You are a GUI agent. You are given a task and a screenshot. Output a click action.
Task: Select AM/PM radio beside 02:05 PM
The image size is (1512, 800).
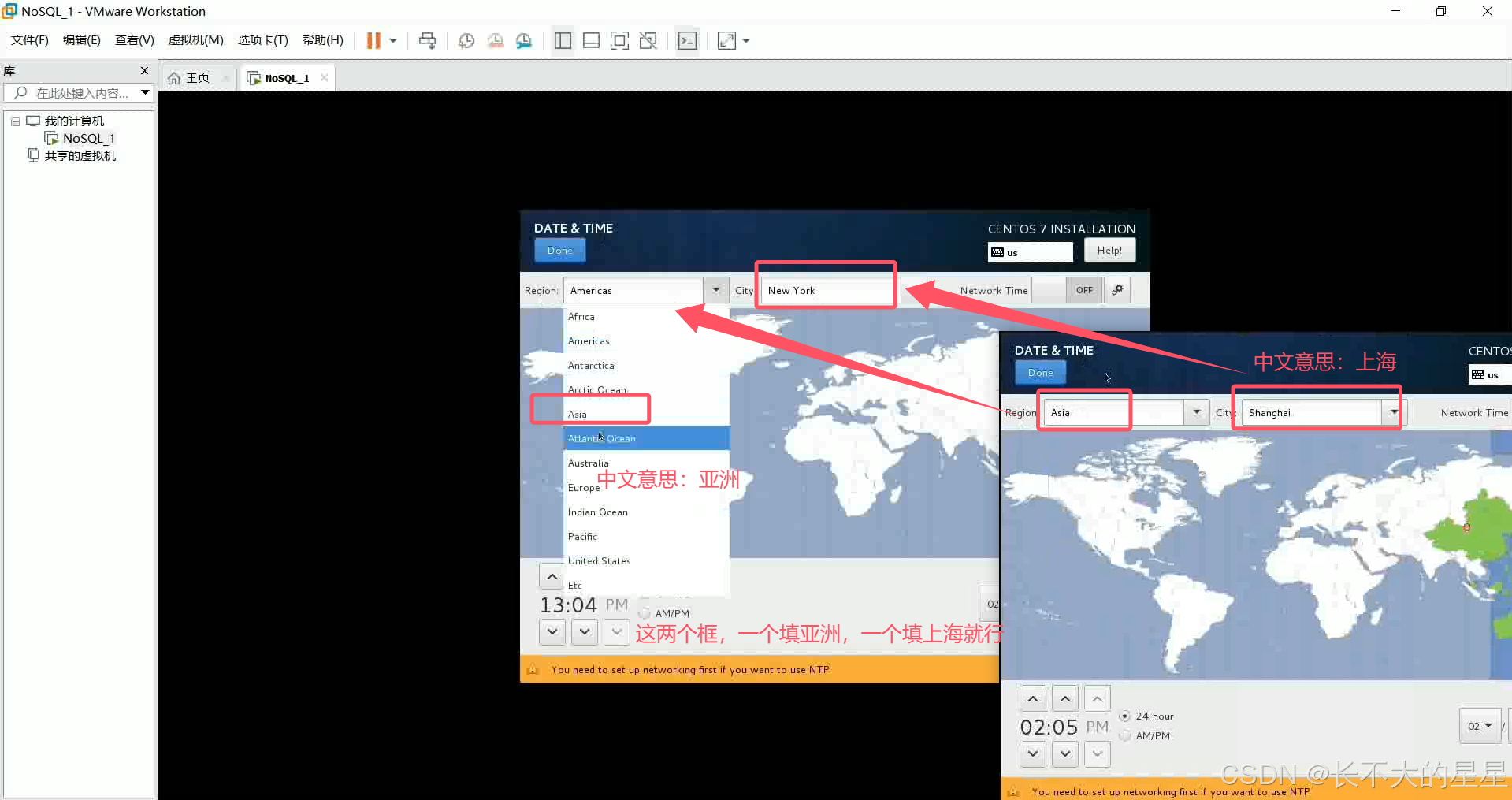point(1125,735)
